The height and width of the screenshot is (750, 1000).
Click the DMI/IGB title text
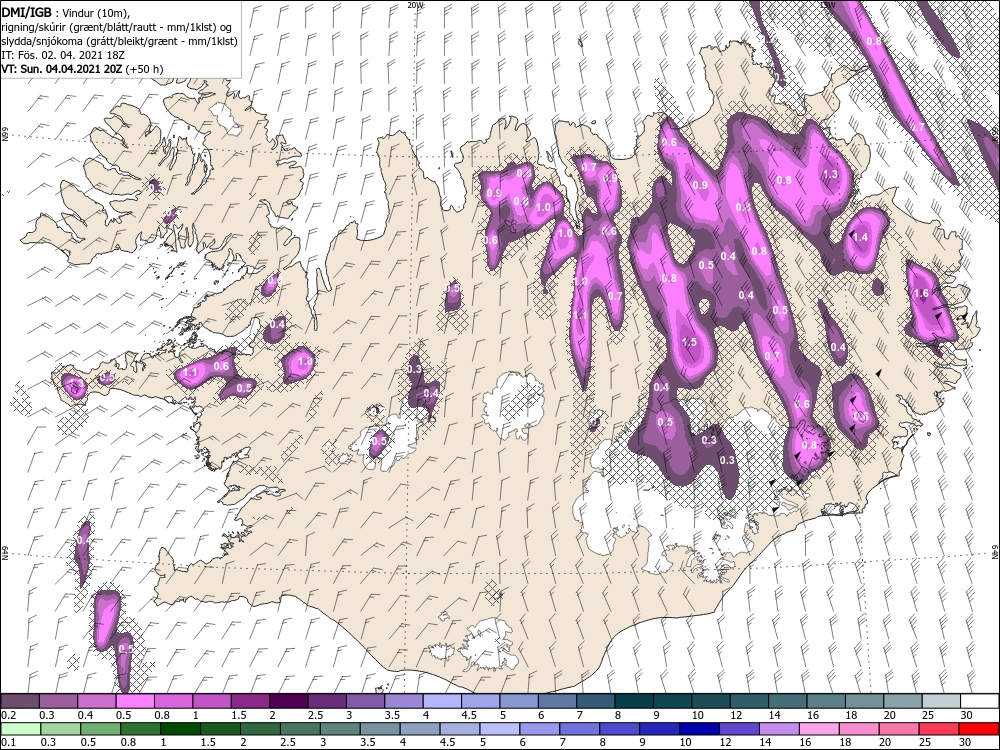(x=27, y=11)
